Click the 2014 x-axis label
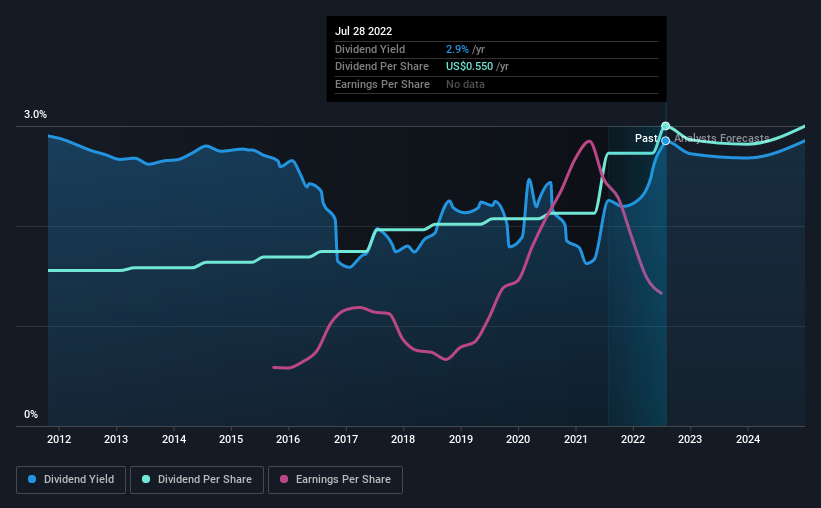 click(x=174, y=439)
